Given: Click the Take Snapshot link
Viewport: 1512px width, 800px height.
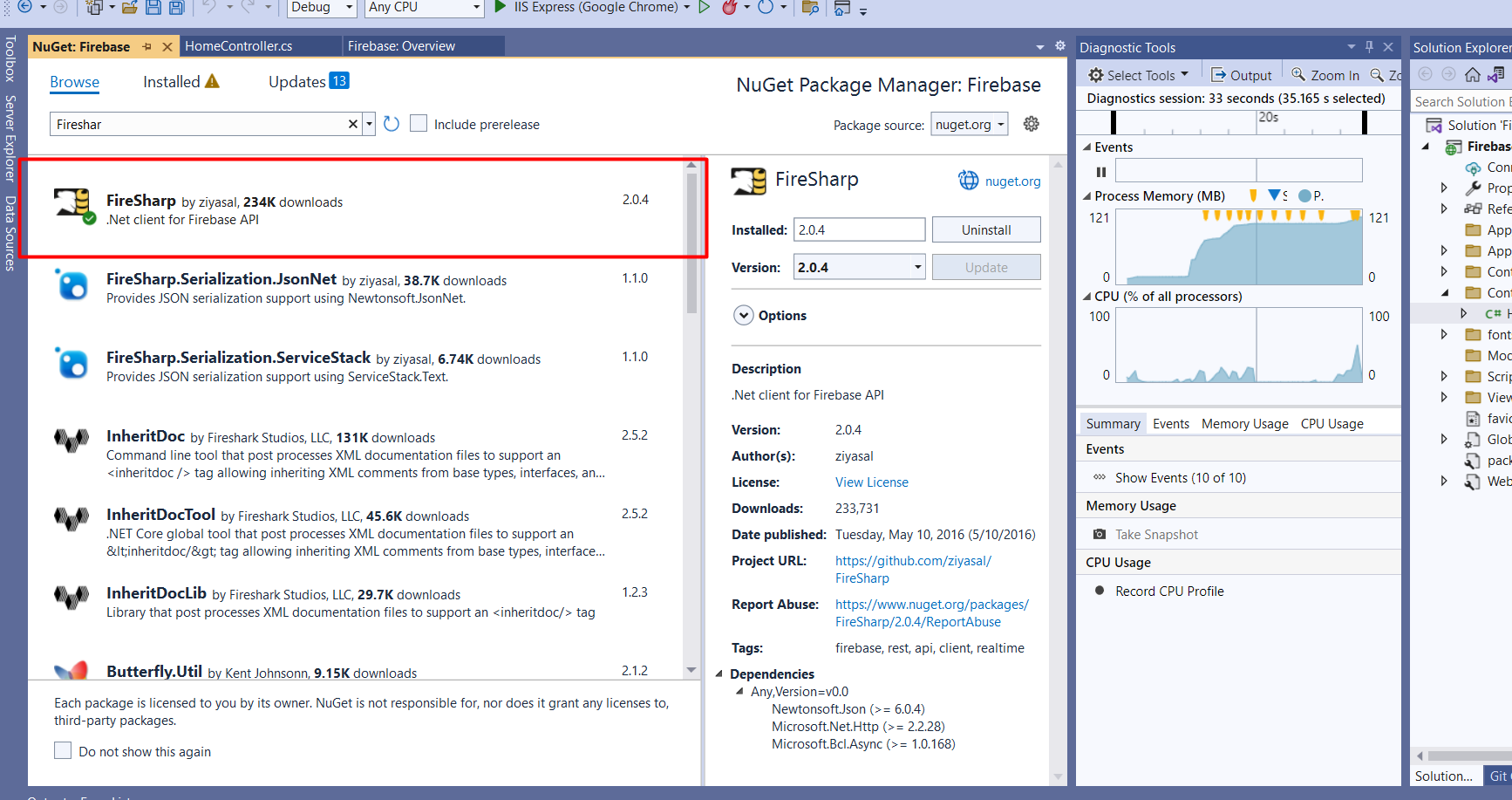Looking at the screenshot, I should tap(1156, 534).
